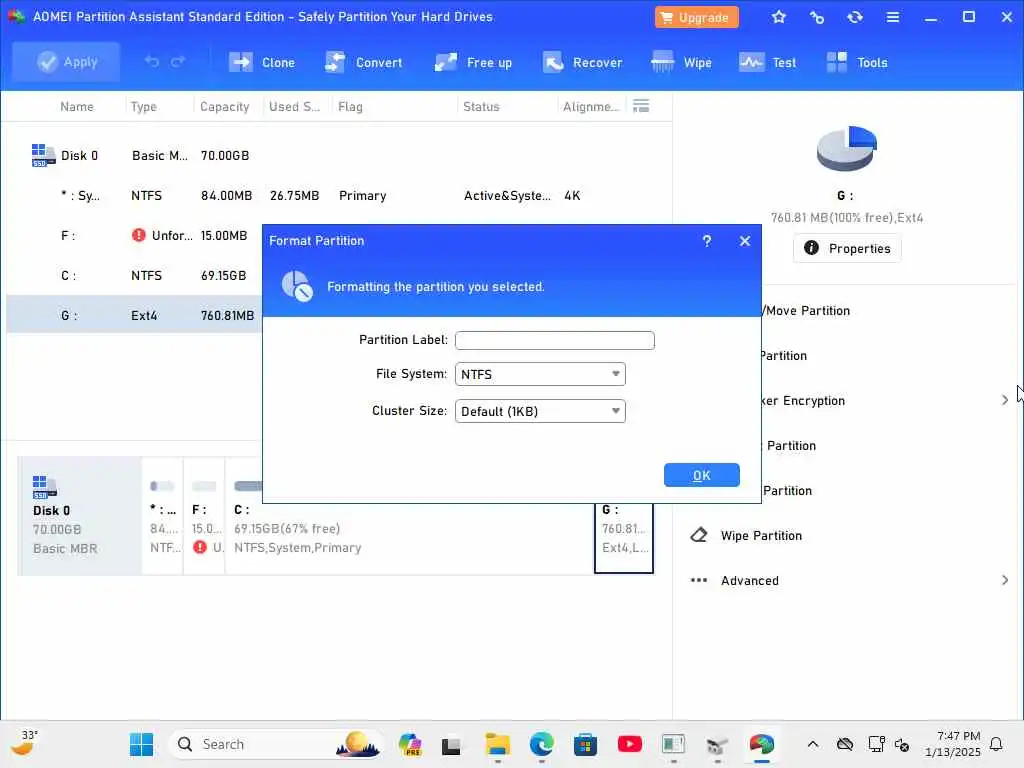Click the Advanced option
The width and height of the screenshot is (1024, 768).
[x=749, y=581]
